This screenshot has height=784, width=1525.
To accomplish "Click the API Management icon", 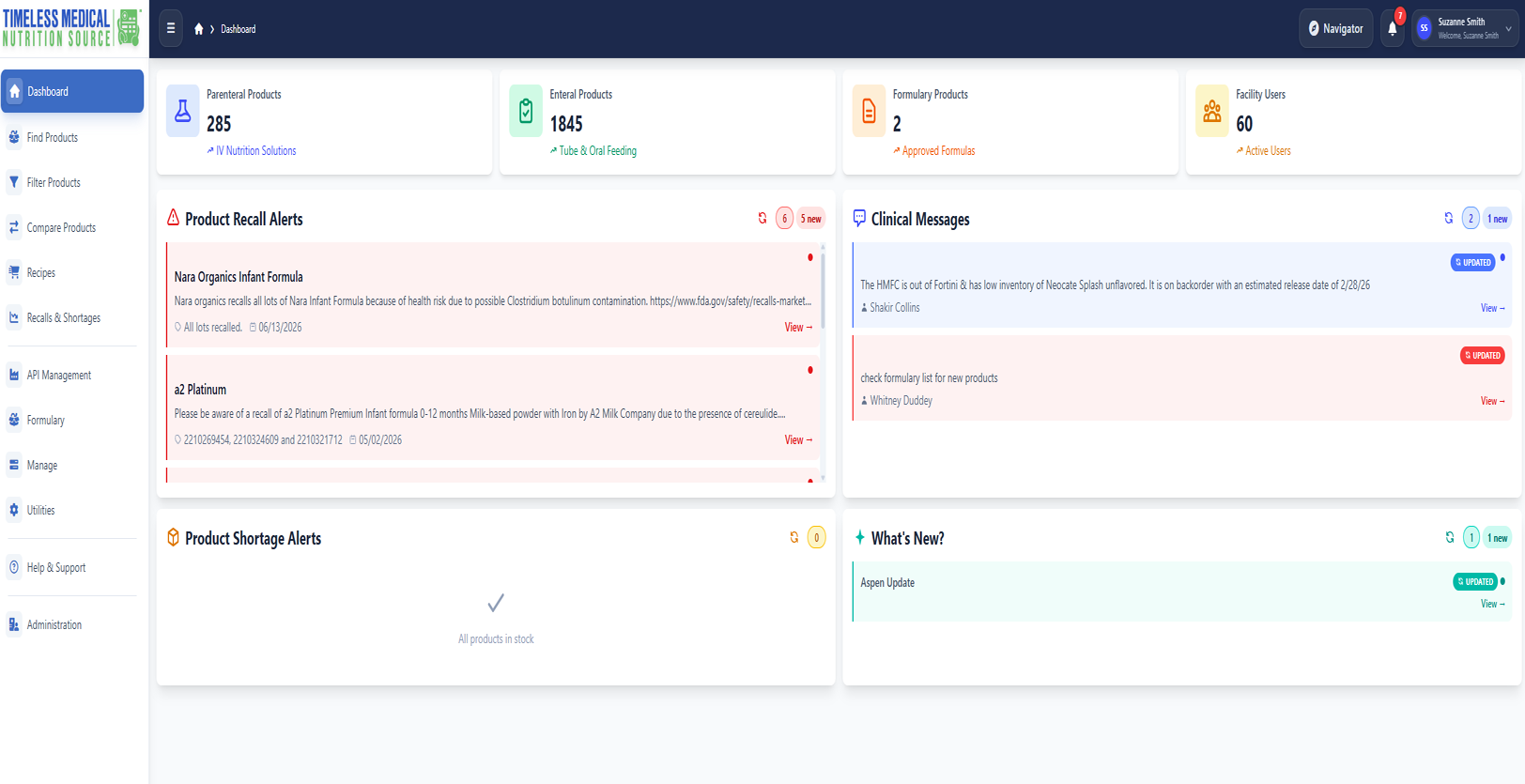I will [x=14, y=375].
